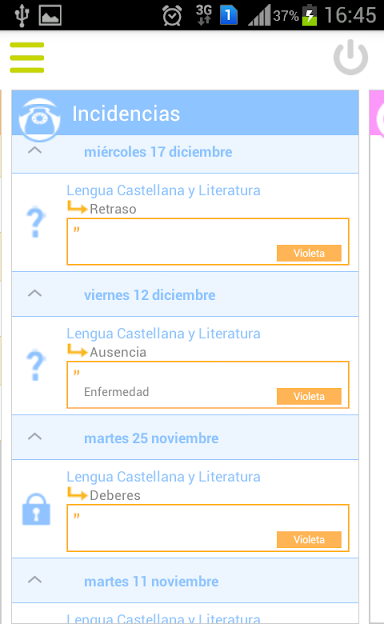Collapse martes 25 noviembre section
Screen dimensions: 384x640
[x=35, y=436]
